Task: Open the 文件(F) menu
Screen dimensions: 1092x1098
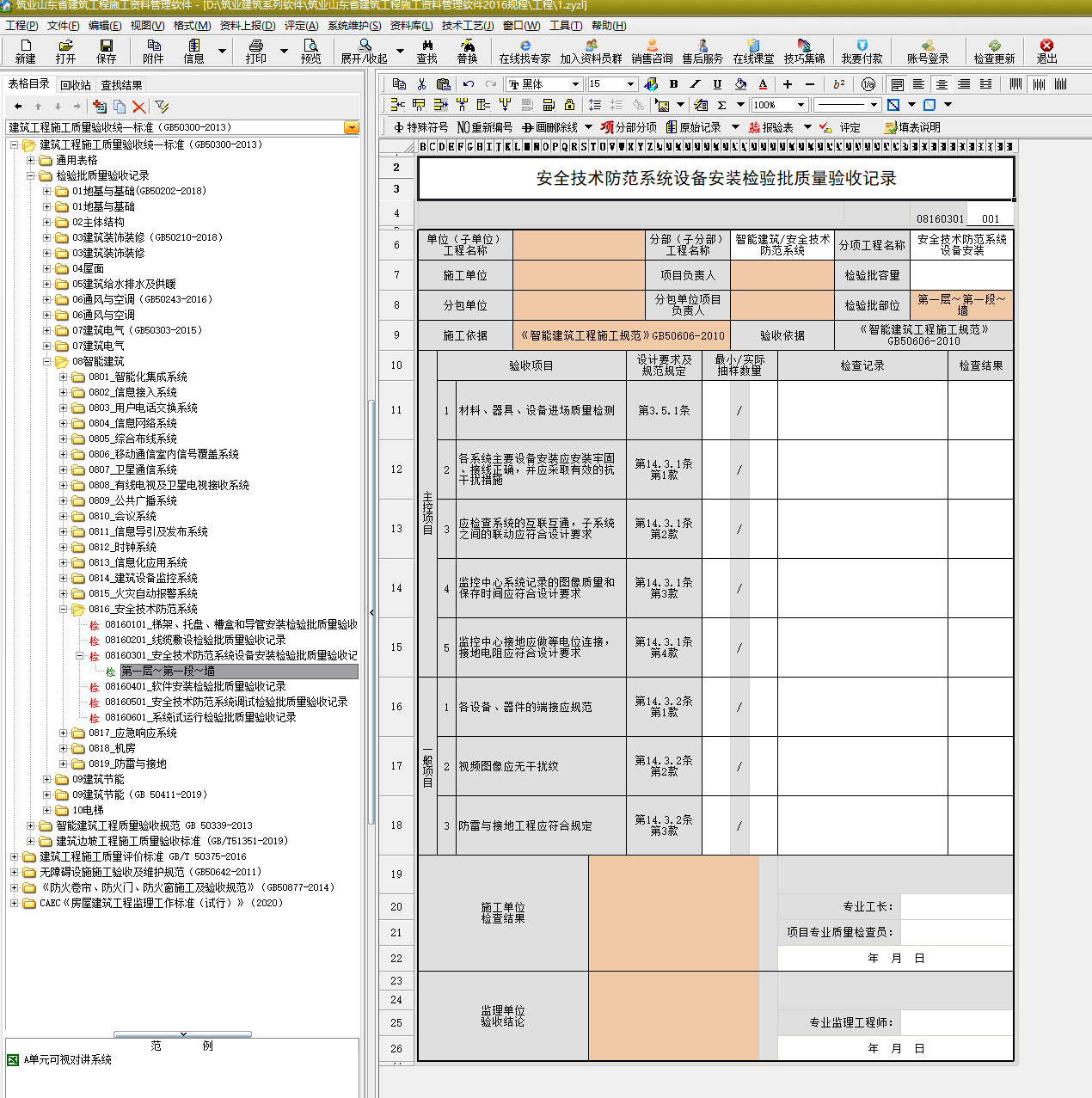Action: pos(64,26)
